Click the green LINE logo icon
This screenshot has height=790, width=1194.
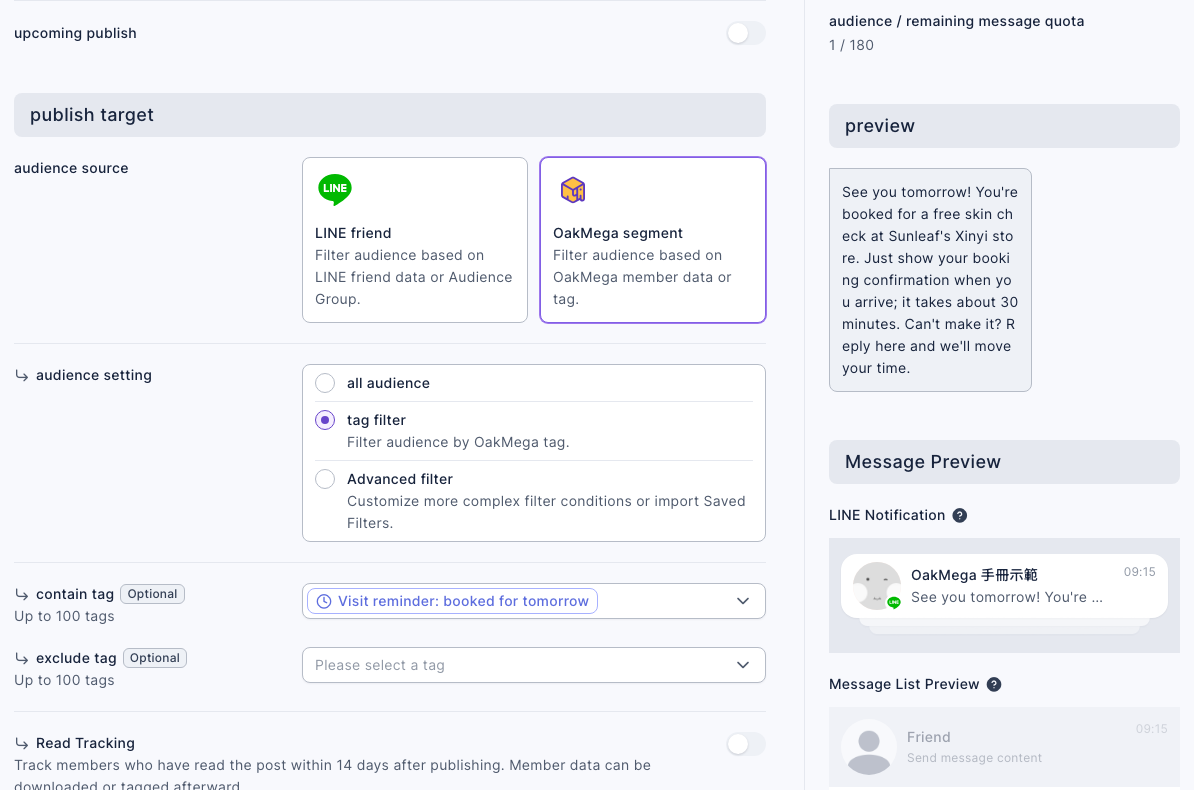click(335, 189)
